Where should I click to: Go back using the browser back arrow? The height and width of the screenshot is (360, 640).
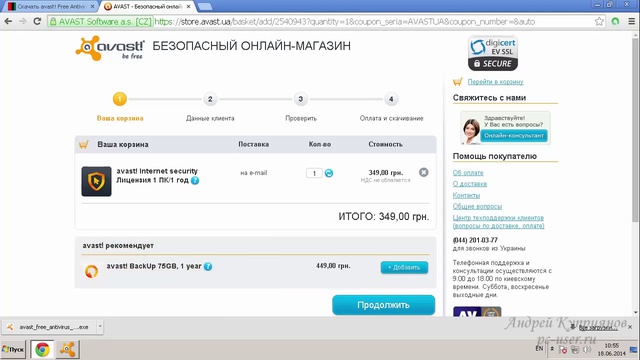coord(8,22)
